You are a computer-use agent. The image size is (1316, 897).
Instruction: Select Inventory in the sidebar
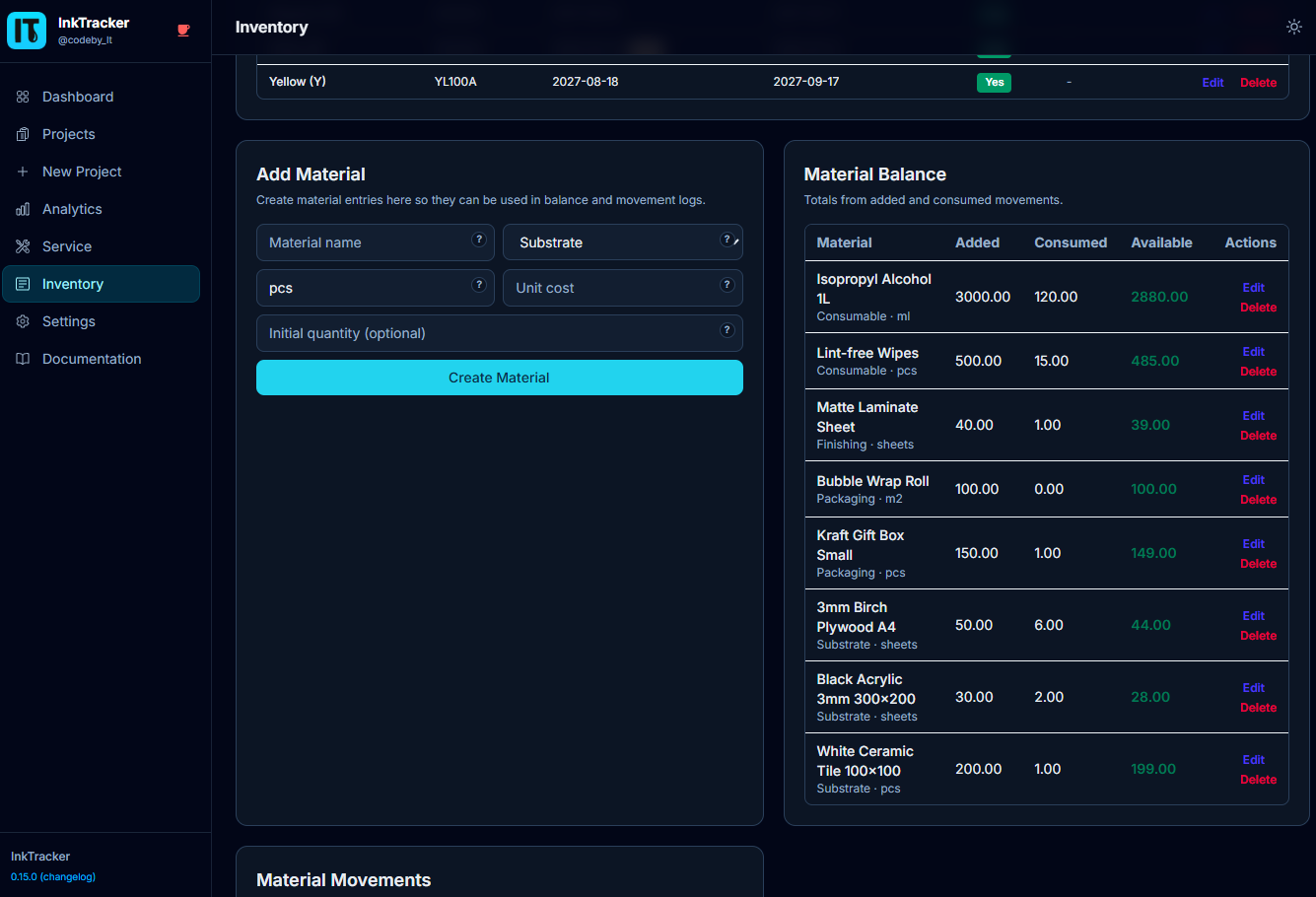pyautogui.click(x=101, y=284)
